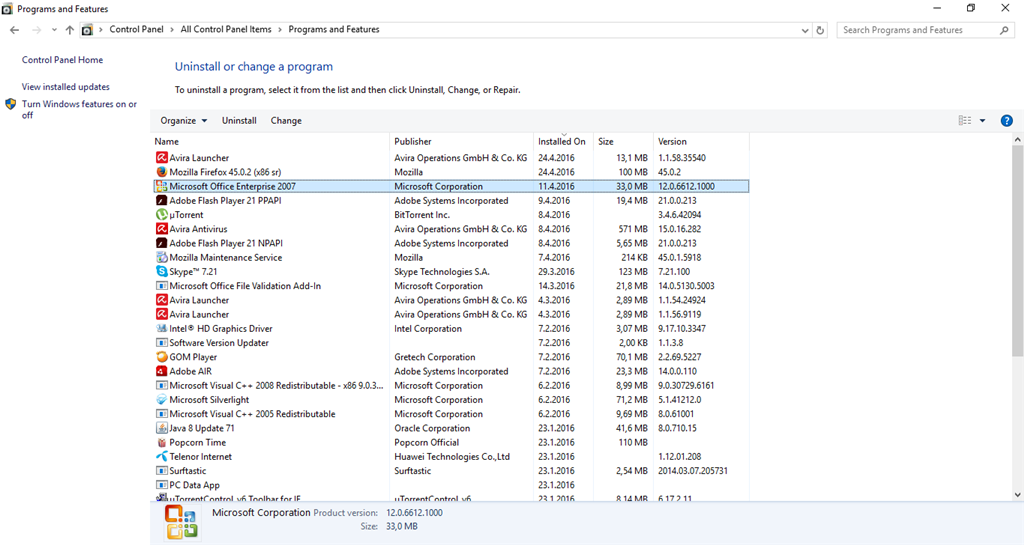Click All Control Panel Items breadcrumb

(x=226, y=29)
